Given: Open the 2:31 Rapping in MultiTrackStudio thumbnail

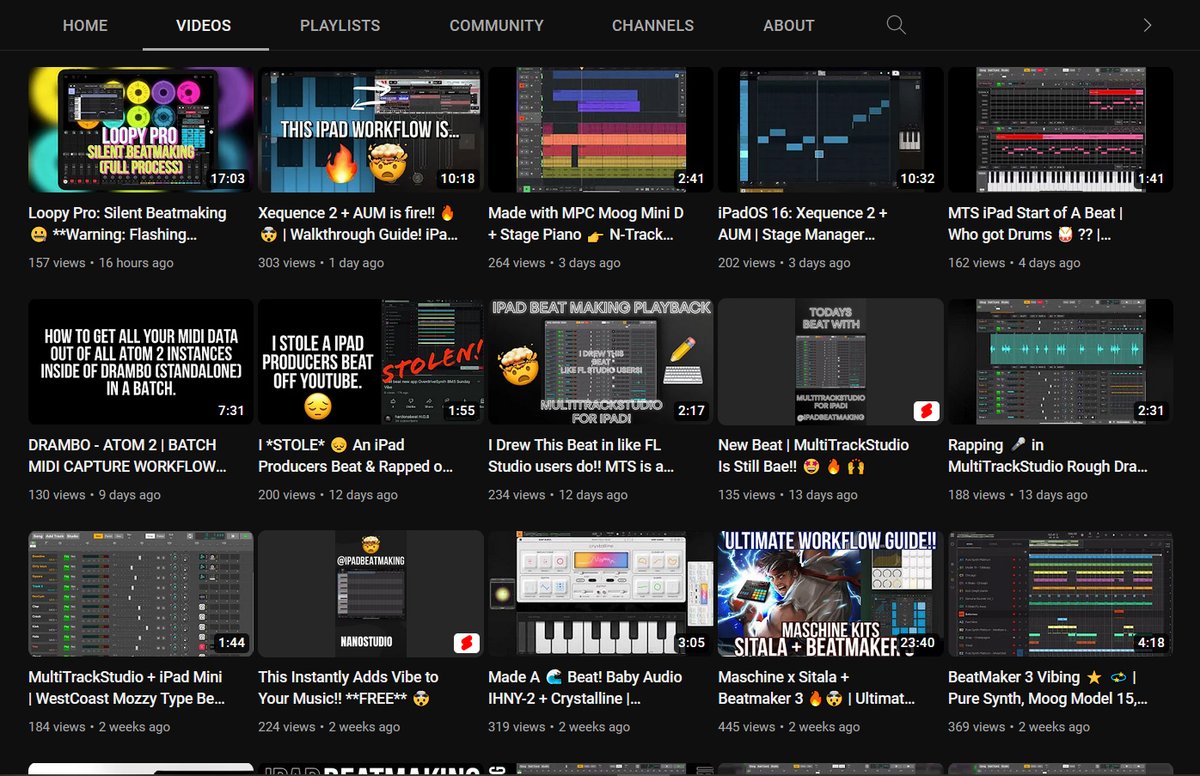Looking at the screenshot, I should (1061, 361).
